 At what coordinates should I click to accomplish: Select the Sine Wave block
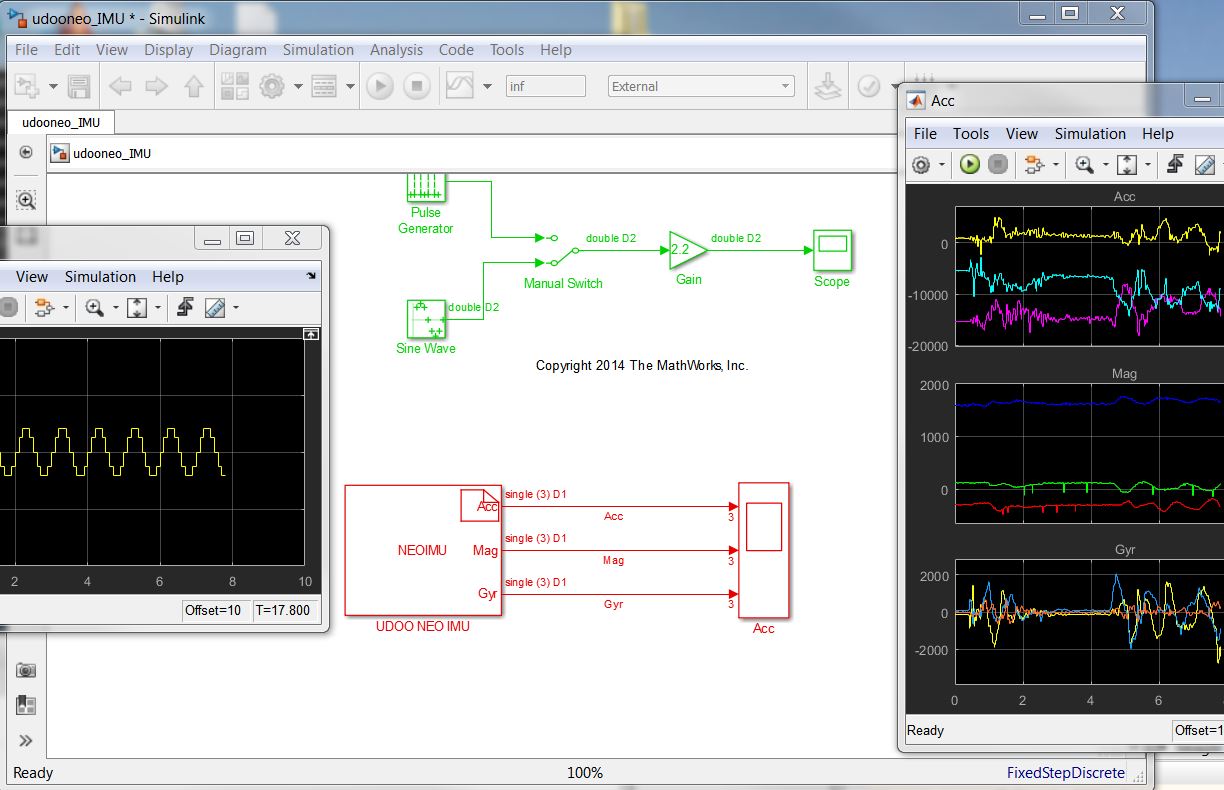426,320
